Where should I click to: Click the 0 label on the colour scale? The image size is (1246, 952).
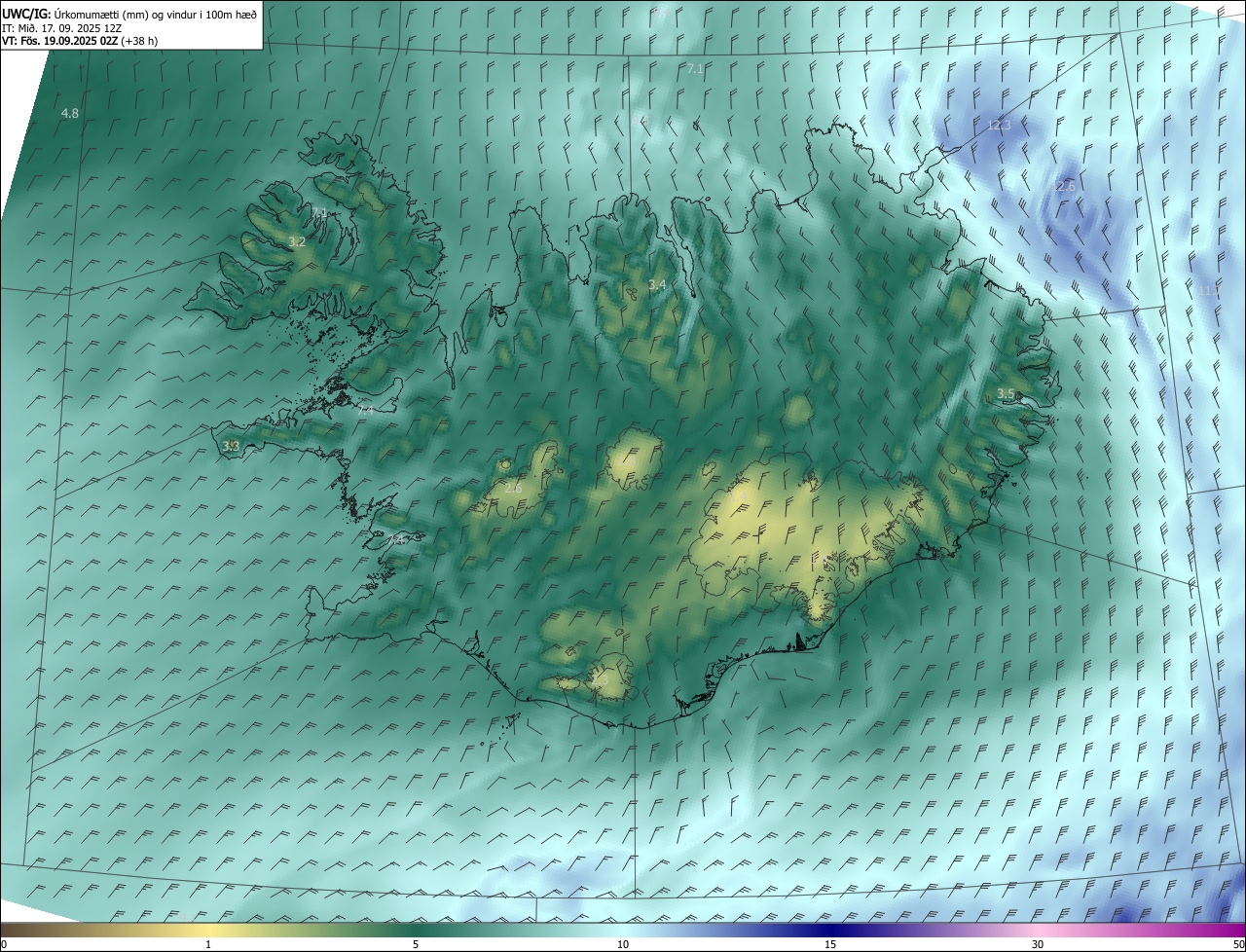4,944
